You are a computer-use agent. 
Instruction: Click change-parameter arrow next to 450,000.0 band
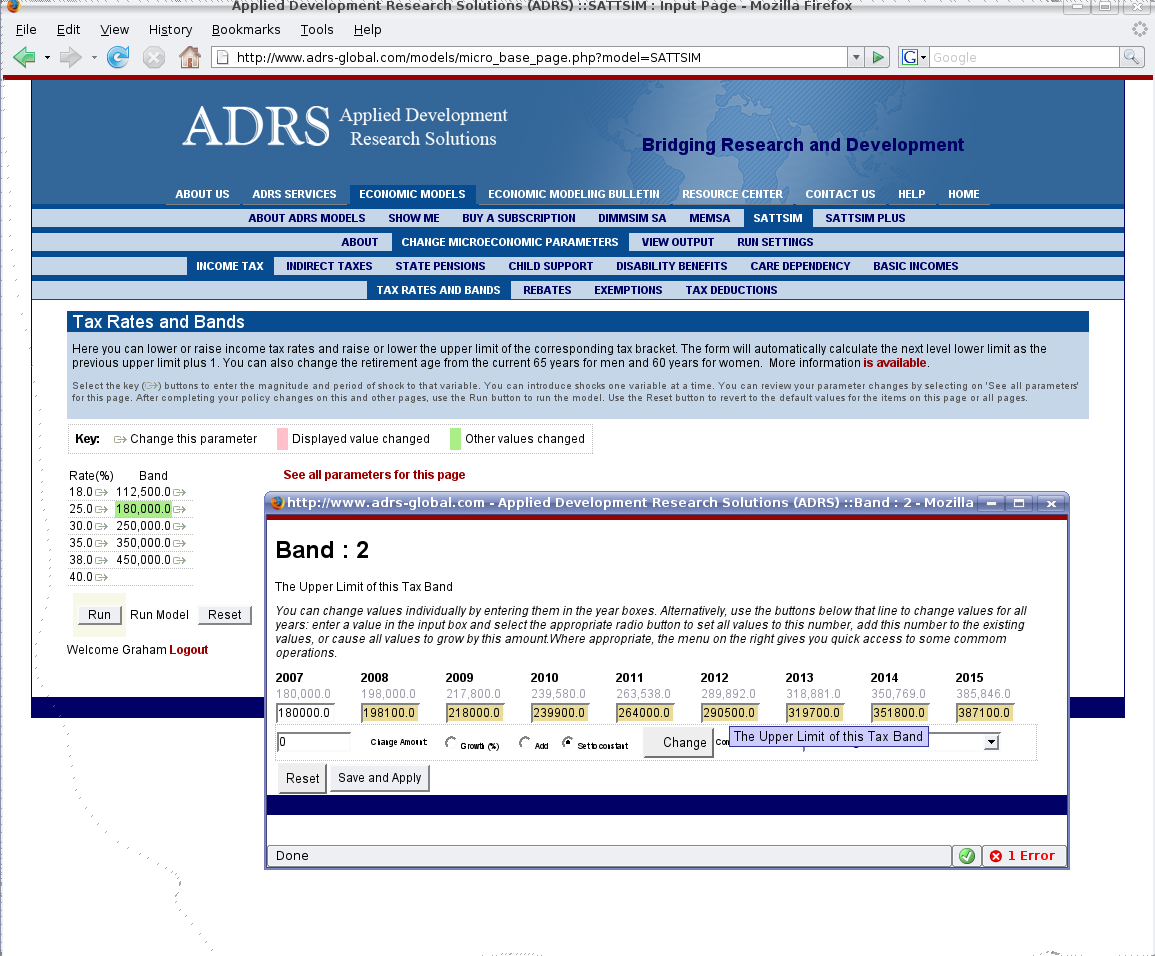(x=180, y=560)
